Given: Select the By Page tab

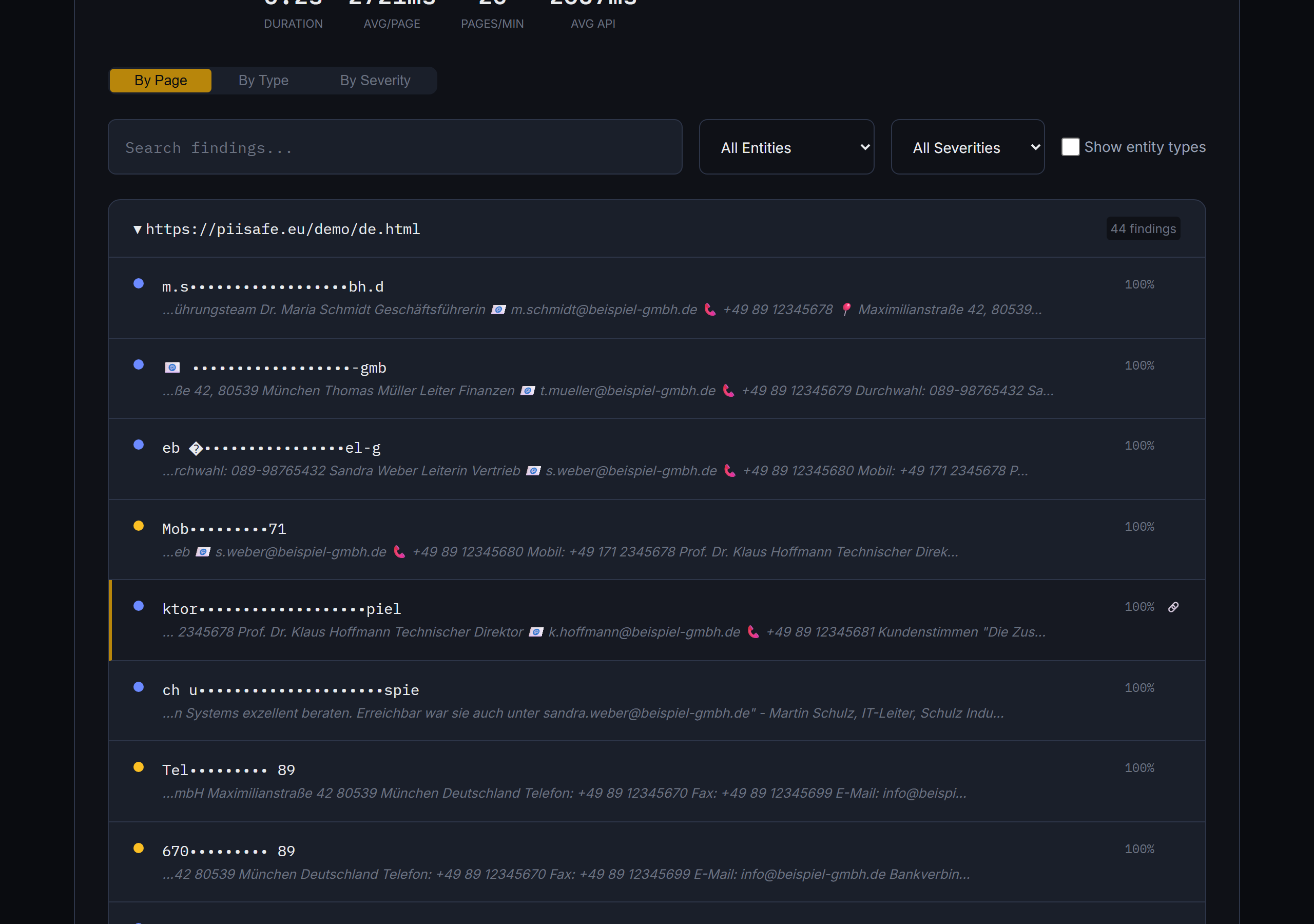Looking at the screenshot, I should click(x=160, y=81).
